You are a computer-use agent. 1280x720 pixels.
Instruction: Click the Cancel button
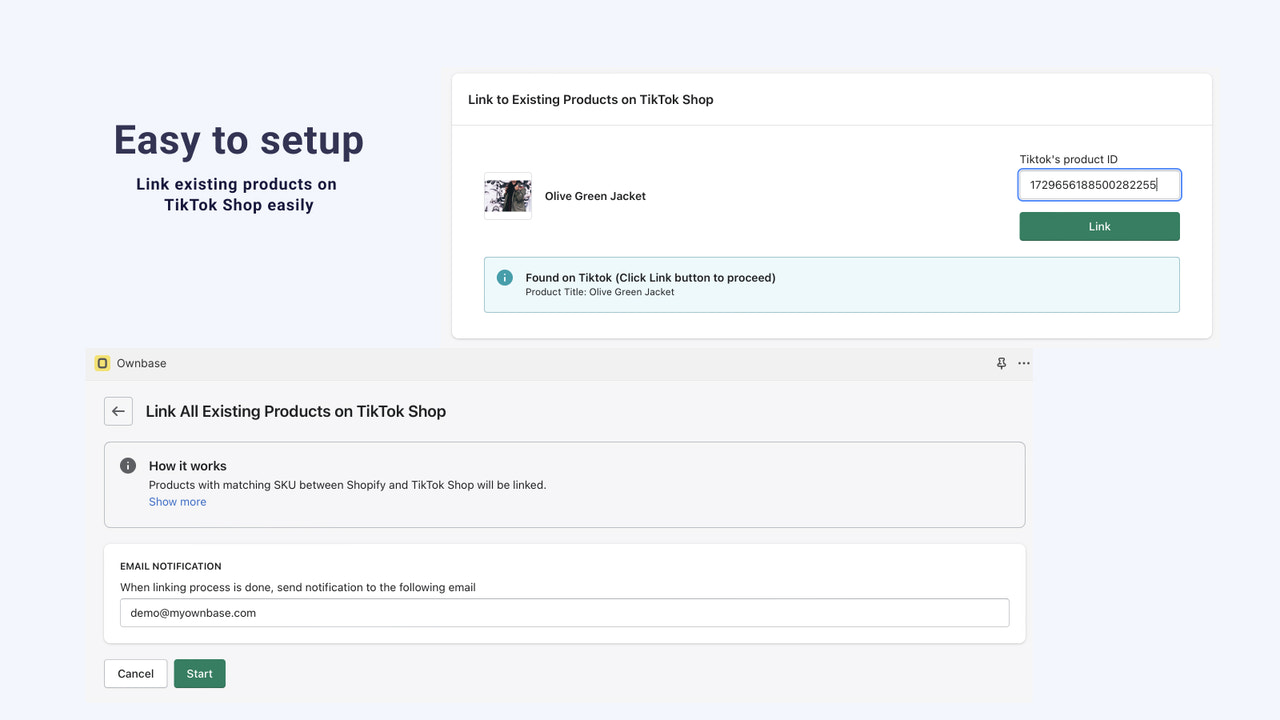(x=135, y=673)
